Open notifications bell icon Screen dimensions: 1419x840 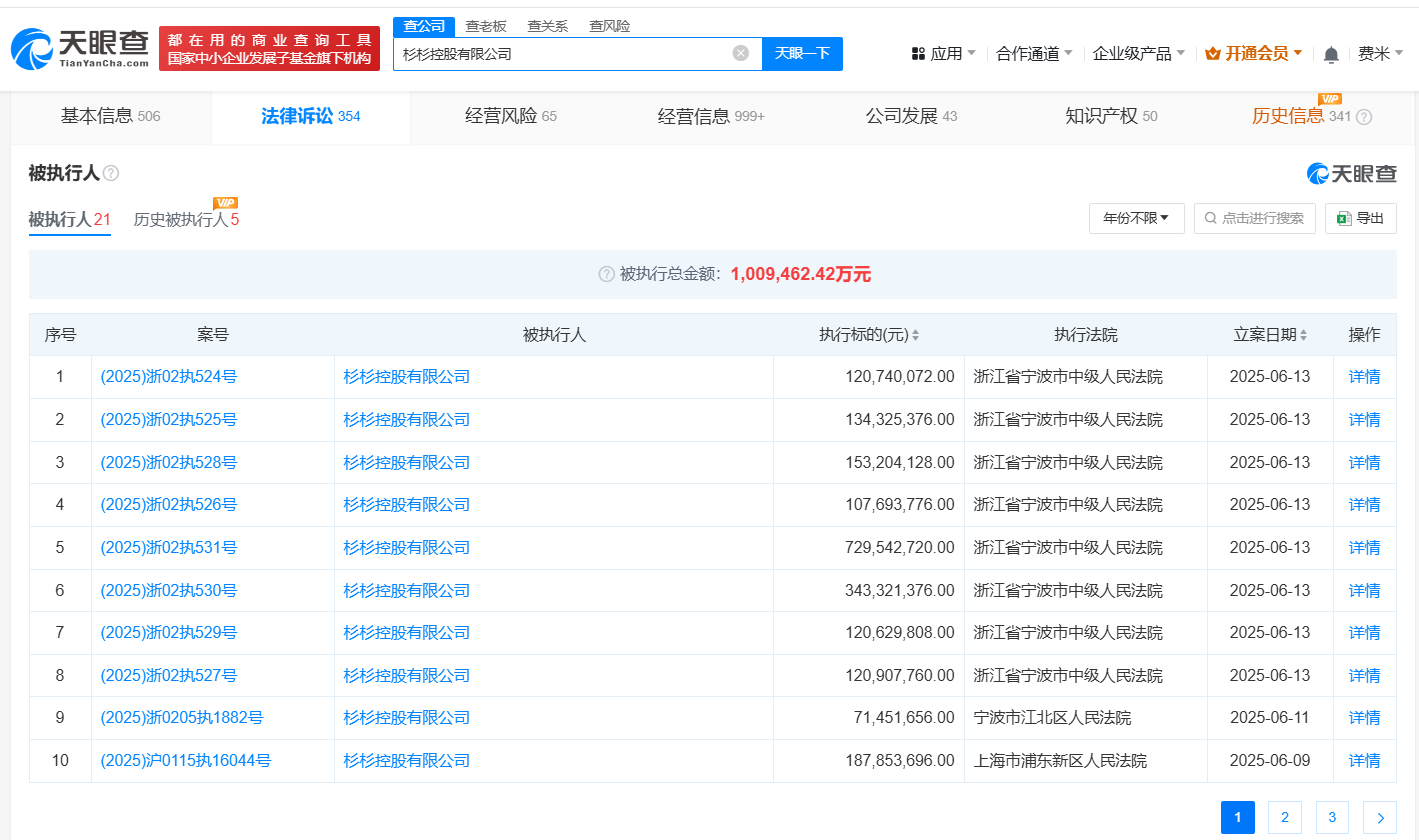point(1330,54)
